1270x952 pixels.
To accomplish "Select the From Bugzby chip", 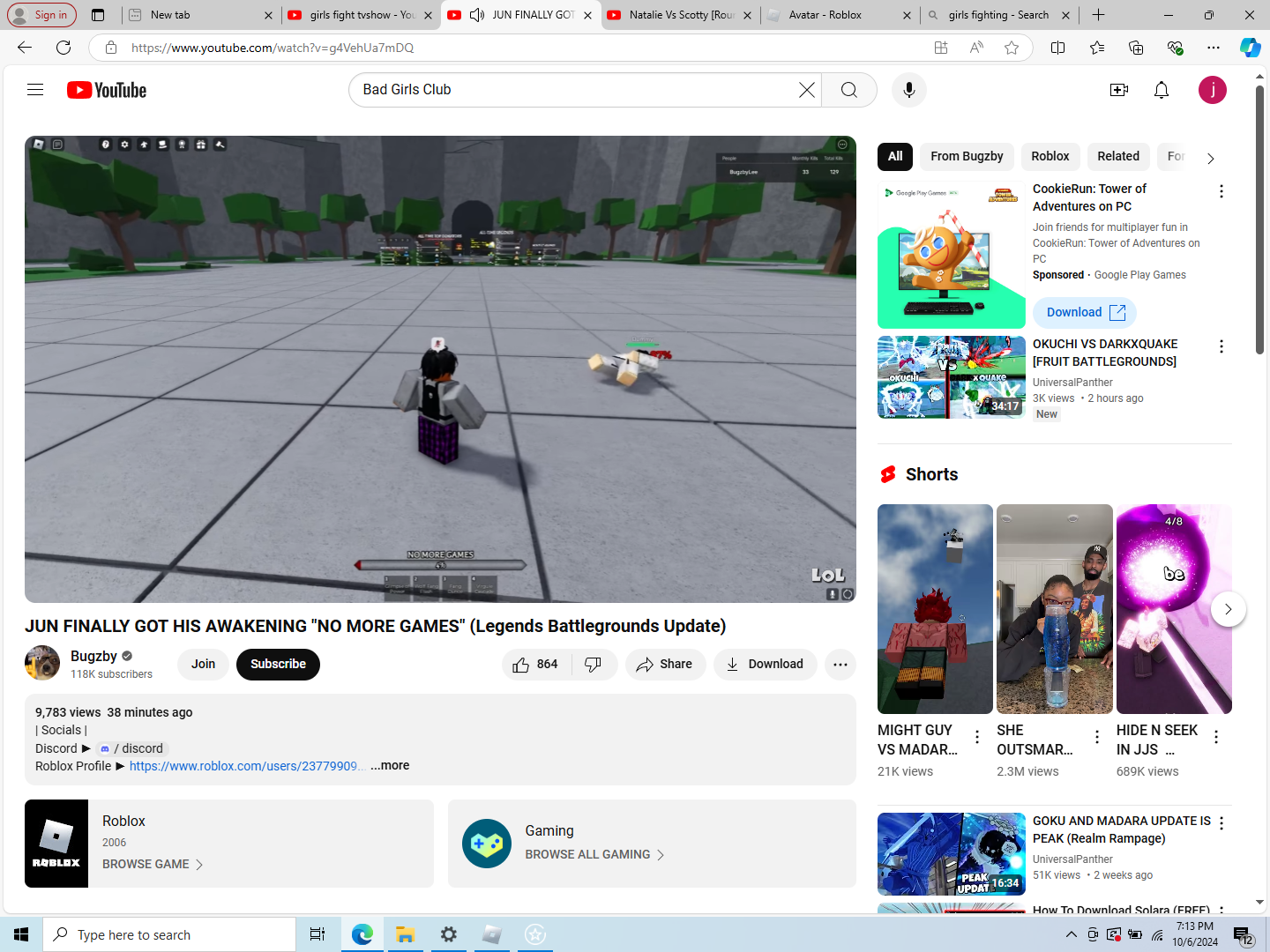I will [967, 157].
